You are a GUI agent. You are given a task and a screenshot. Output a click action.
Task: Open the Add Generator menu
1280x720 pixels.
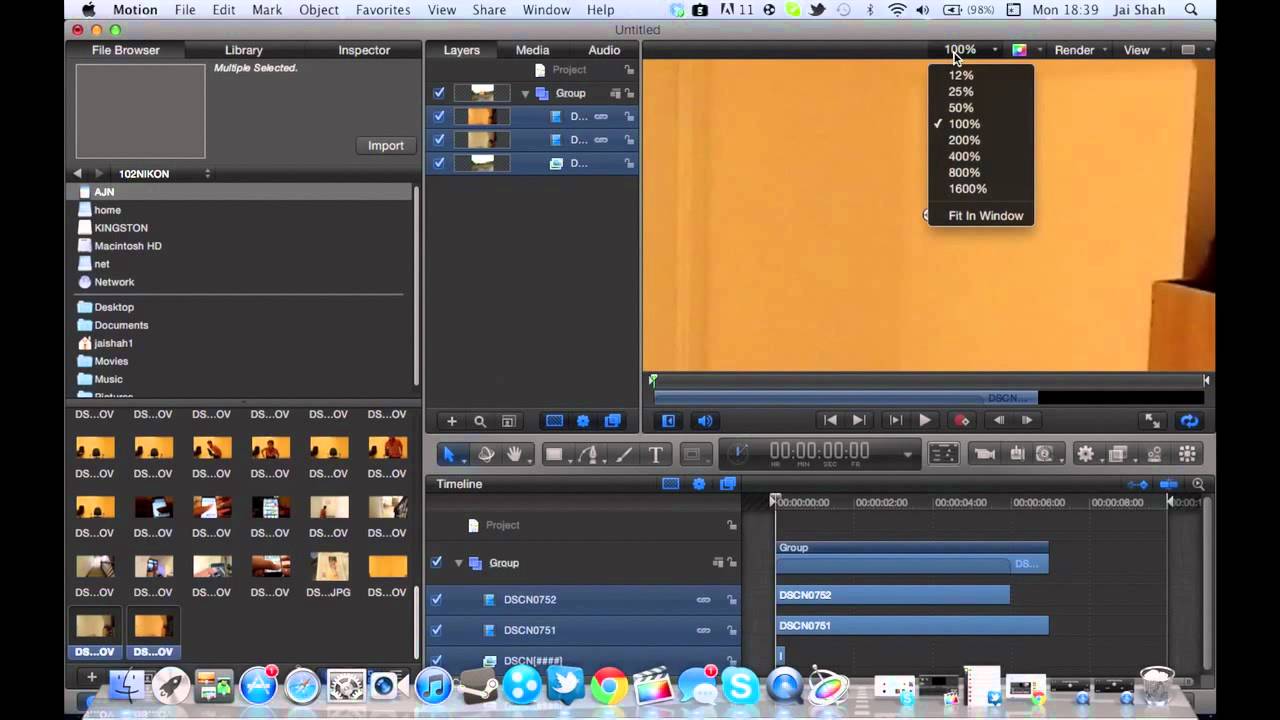tap(1046, 454)
